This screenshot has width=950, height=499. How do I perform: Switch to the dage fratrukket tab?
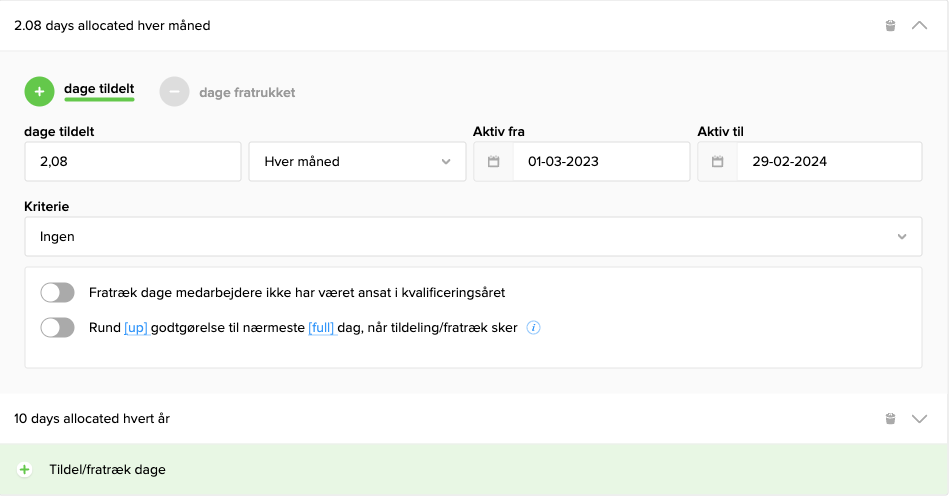(x=247, y=93)
